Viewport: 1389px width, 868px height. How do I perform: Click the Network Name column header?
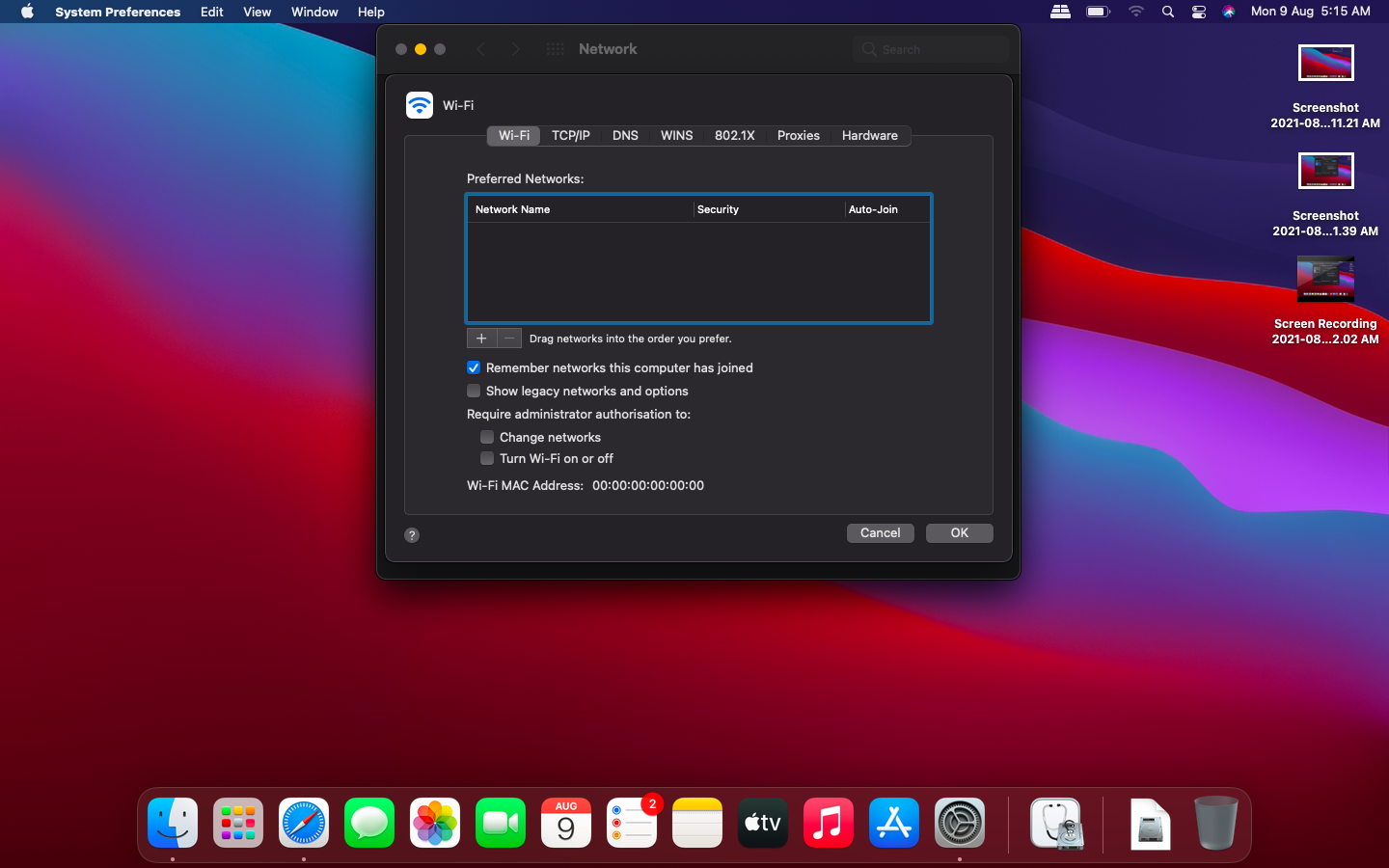coord(580,209)
